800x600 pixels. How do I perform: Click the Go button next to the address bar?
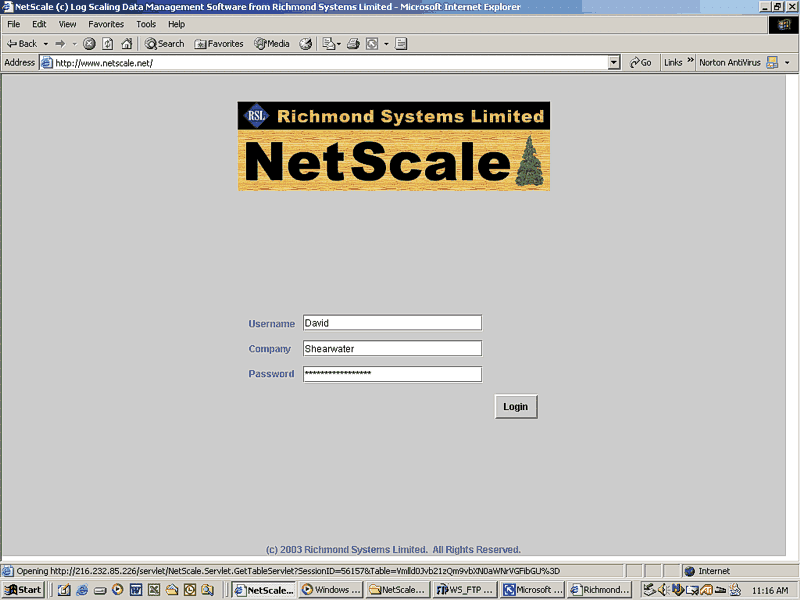[641, 62]
